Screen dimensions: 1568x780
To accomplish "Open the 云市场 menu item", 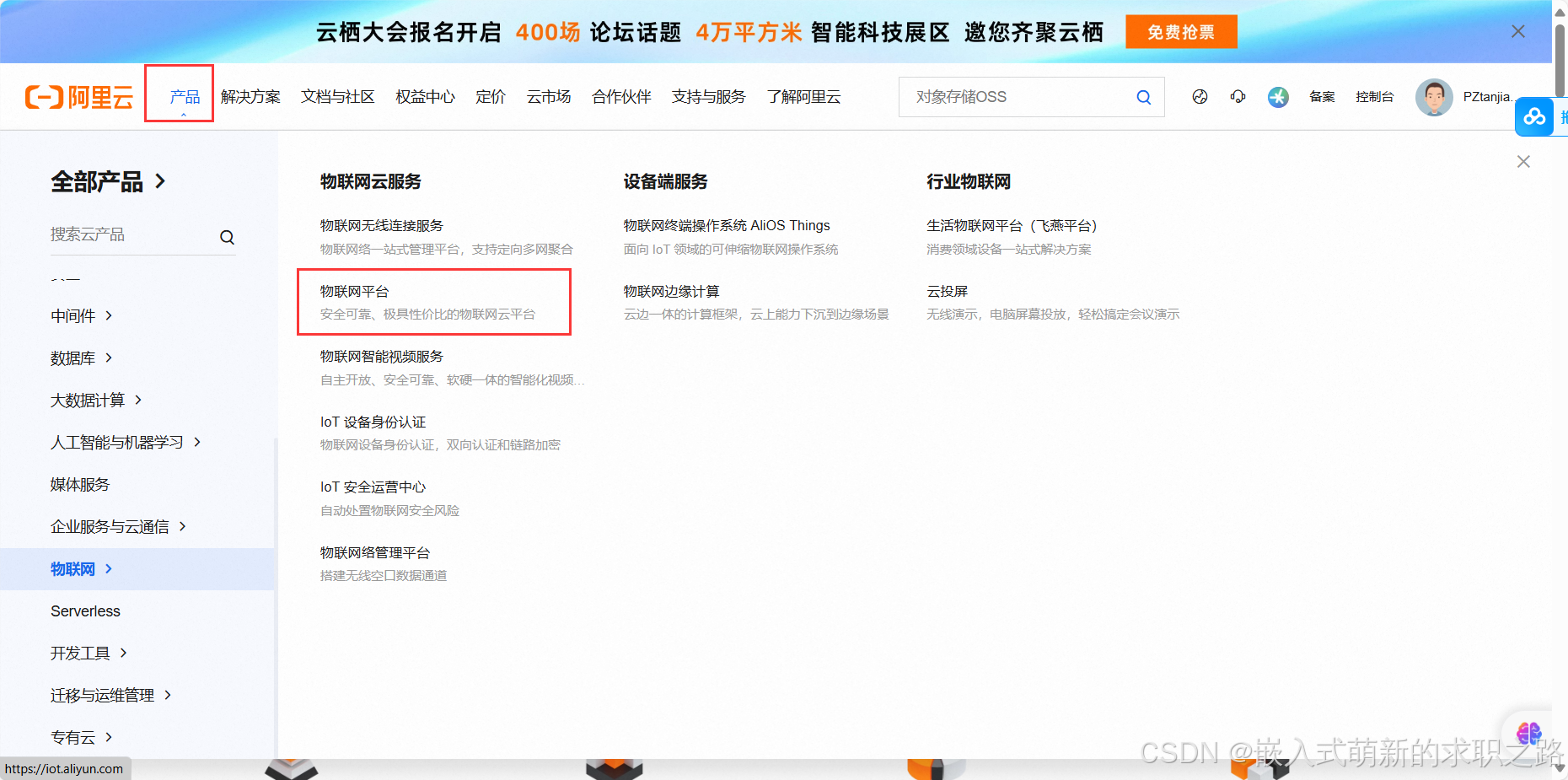I will 549,97.
